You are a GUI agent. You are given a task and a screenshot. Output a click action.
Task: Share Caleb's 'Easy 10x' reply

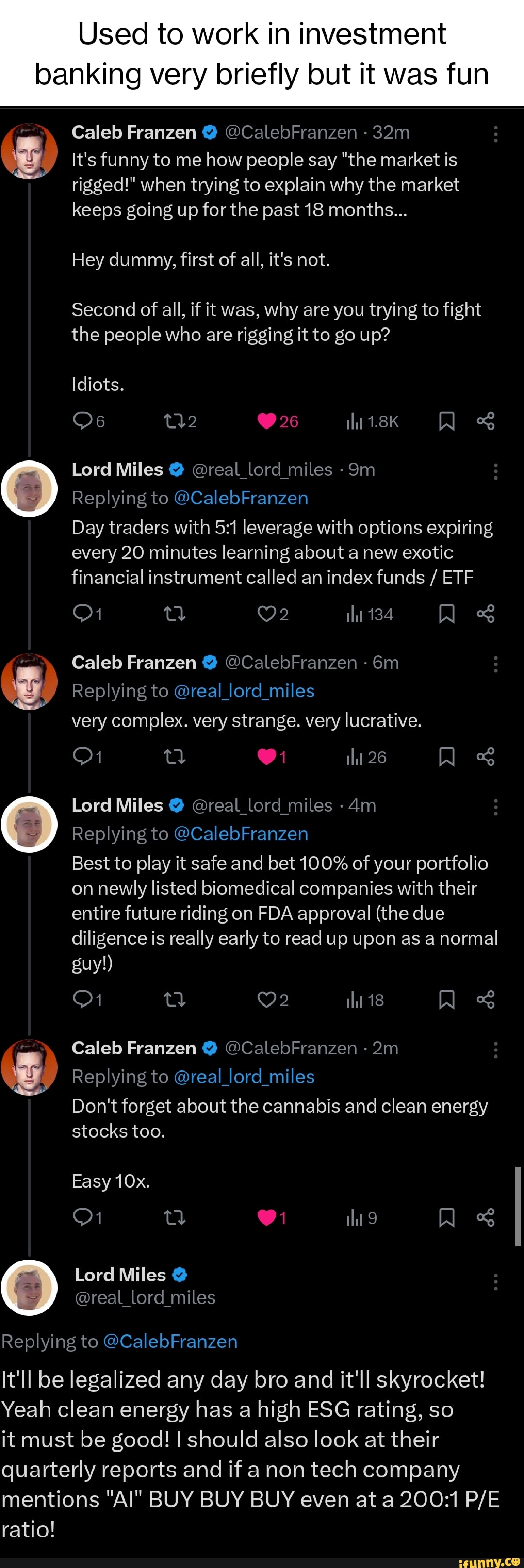486,1217
